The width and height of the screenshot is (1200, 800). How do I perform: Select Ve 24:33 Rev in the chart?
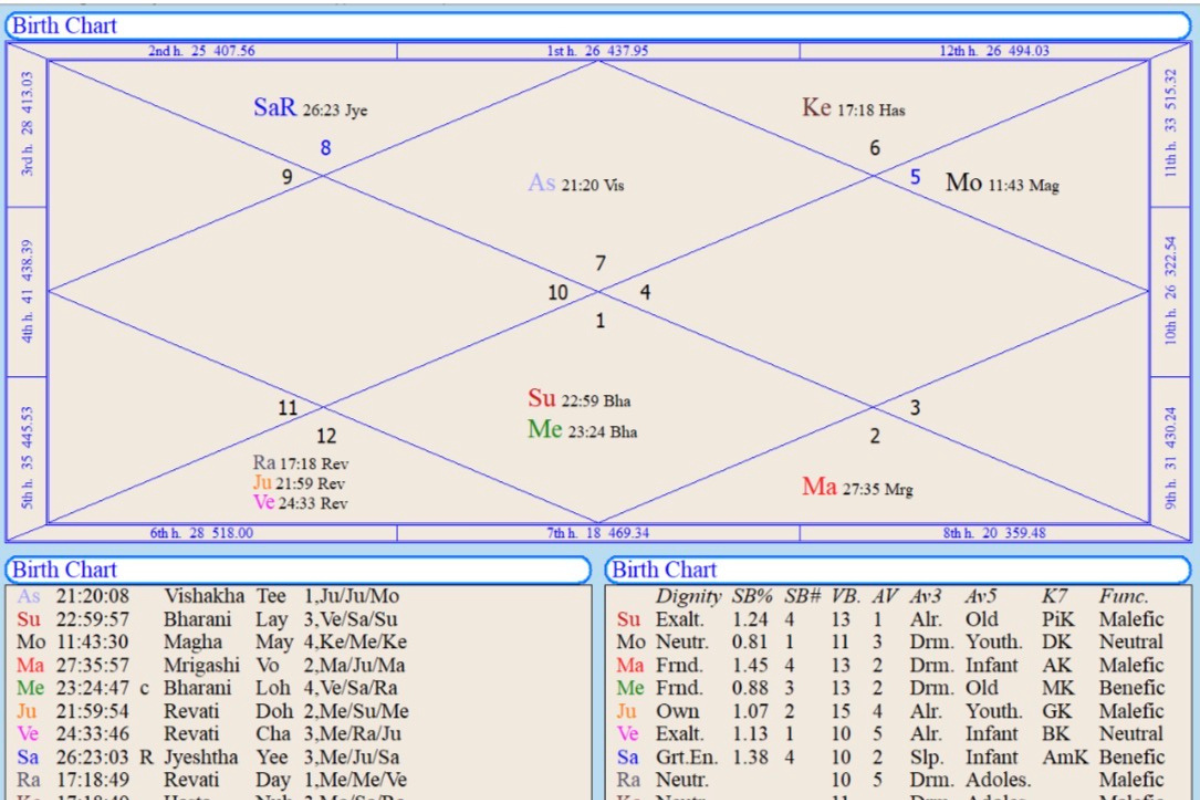tap(300, 503)
